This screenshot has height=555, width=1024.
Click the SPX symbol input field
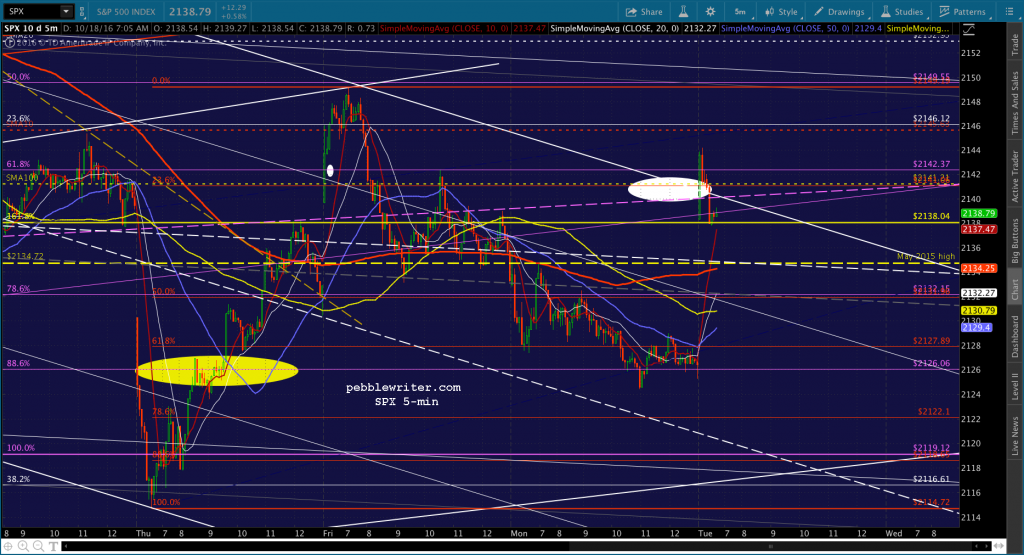(32, 12)
